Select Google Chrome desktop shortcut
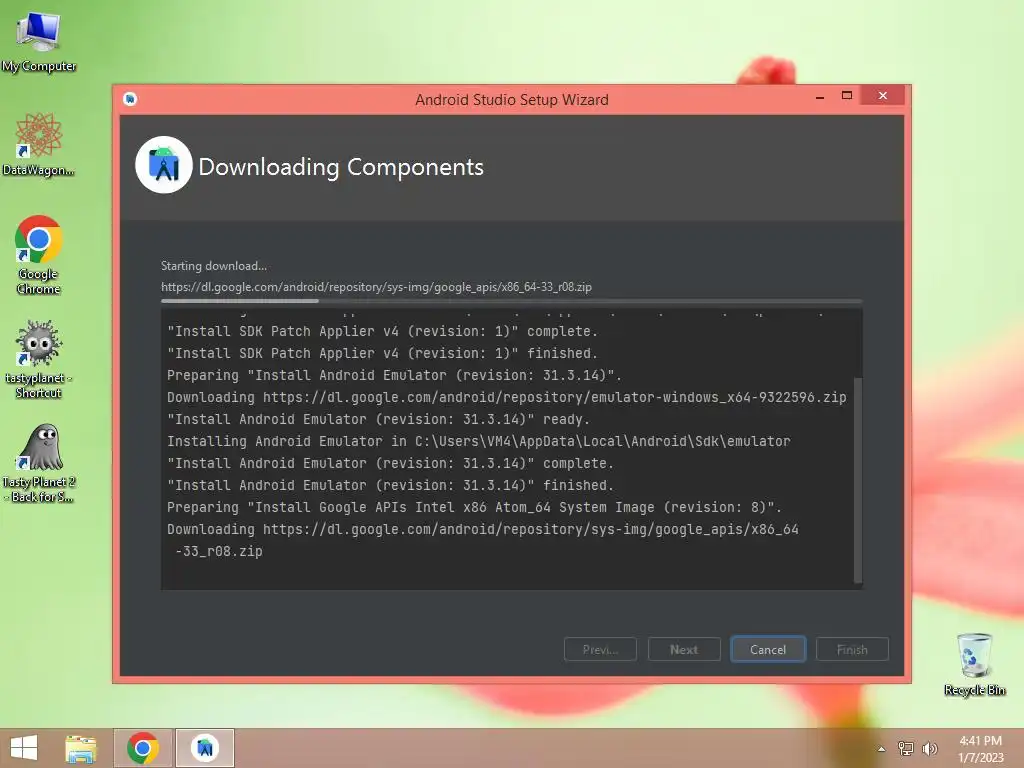This screenshot has height=768, width=1024. pos(39,255)
